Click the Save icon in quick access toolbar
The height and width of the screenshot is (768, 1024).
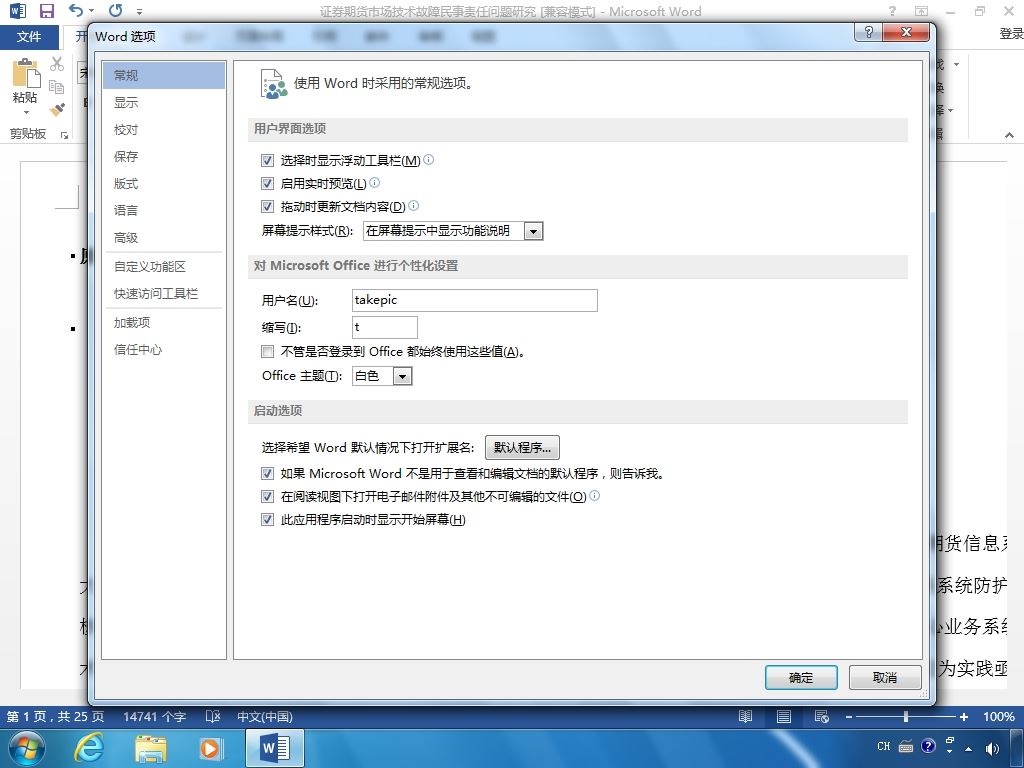coord(46,10)
